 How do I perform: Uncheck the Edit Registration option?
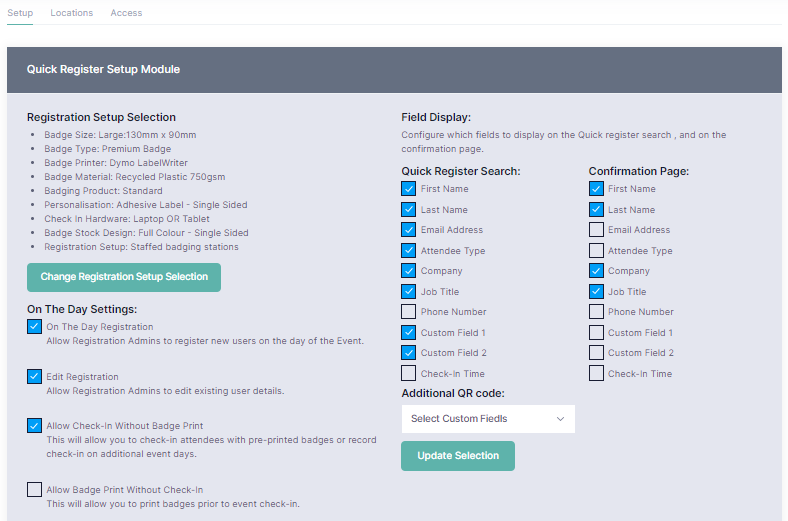(x=35, y=377)
